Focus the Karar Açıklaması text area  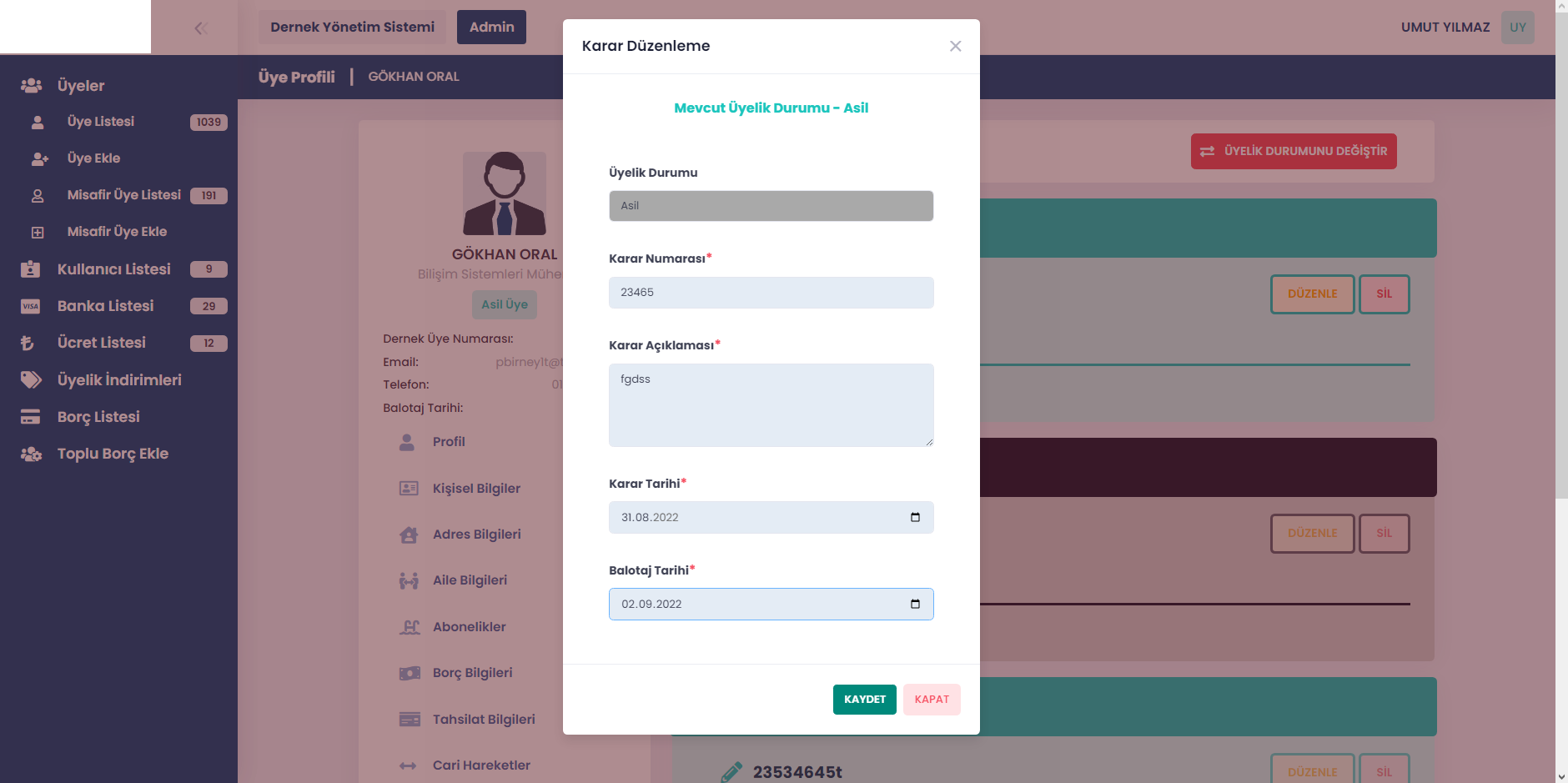pos(771,404)
